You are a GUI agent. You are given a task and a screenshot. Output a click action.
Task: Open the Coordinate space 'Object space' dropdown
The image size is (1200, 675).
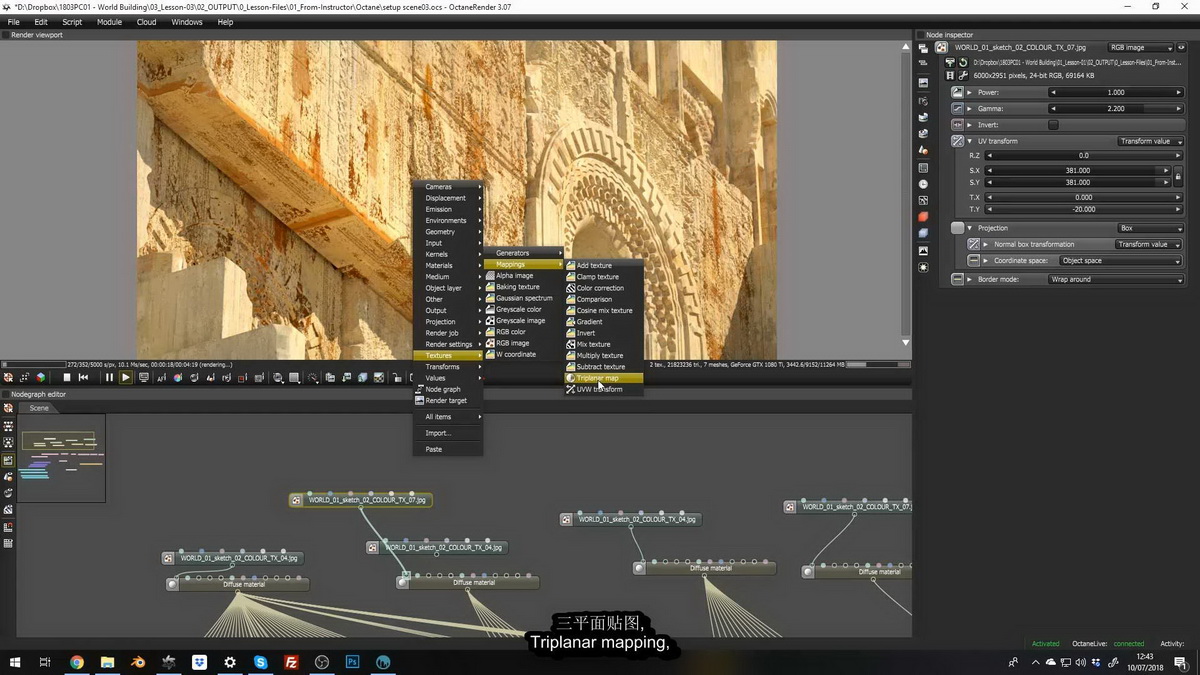tap(1121, 261)
